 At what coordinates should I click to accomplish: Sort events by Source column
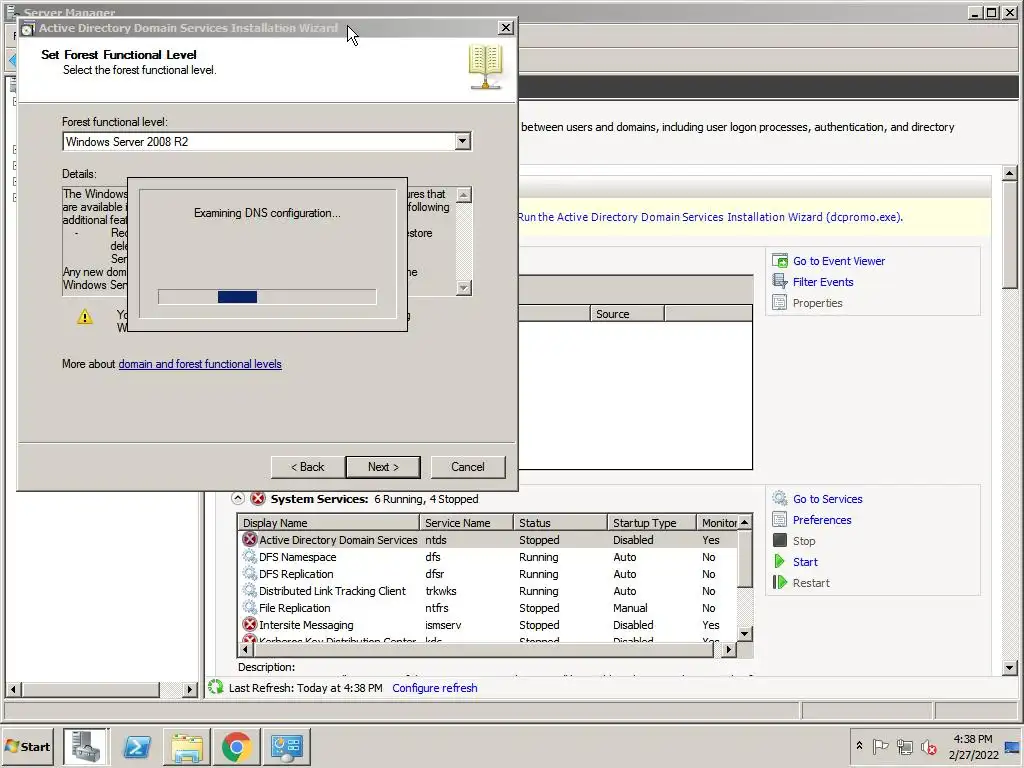tap(627, 313)
